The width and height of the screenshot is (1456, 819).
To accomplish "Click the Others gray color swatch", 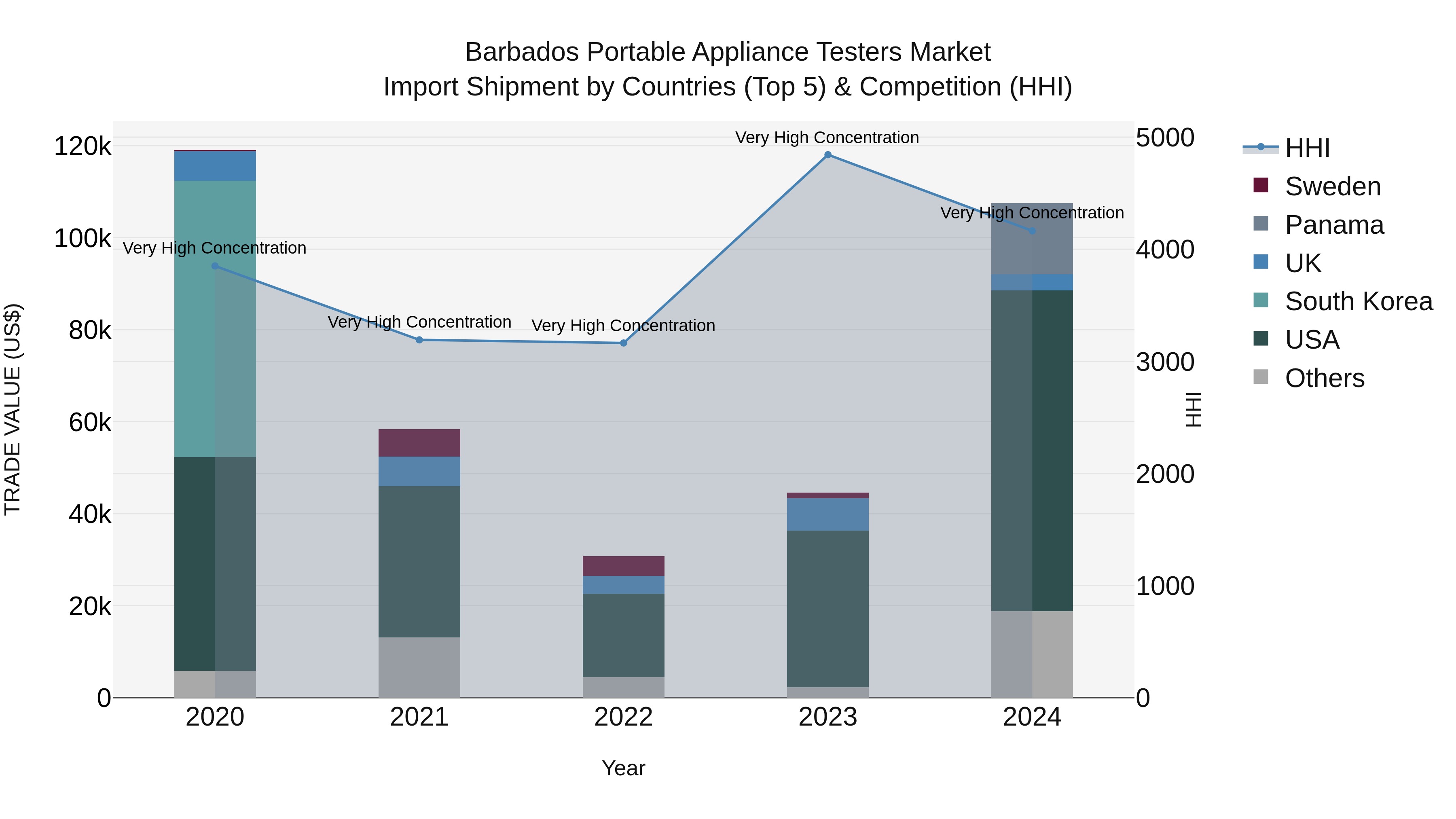I will [x=1260, y=377].
